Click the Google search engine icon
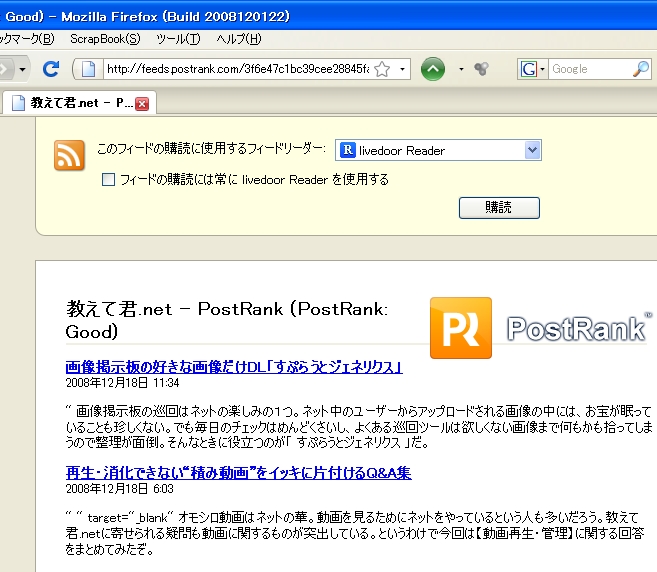The width and height of the screenshot is (657, 572). [x=528, y=69]
